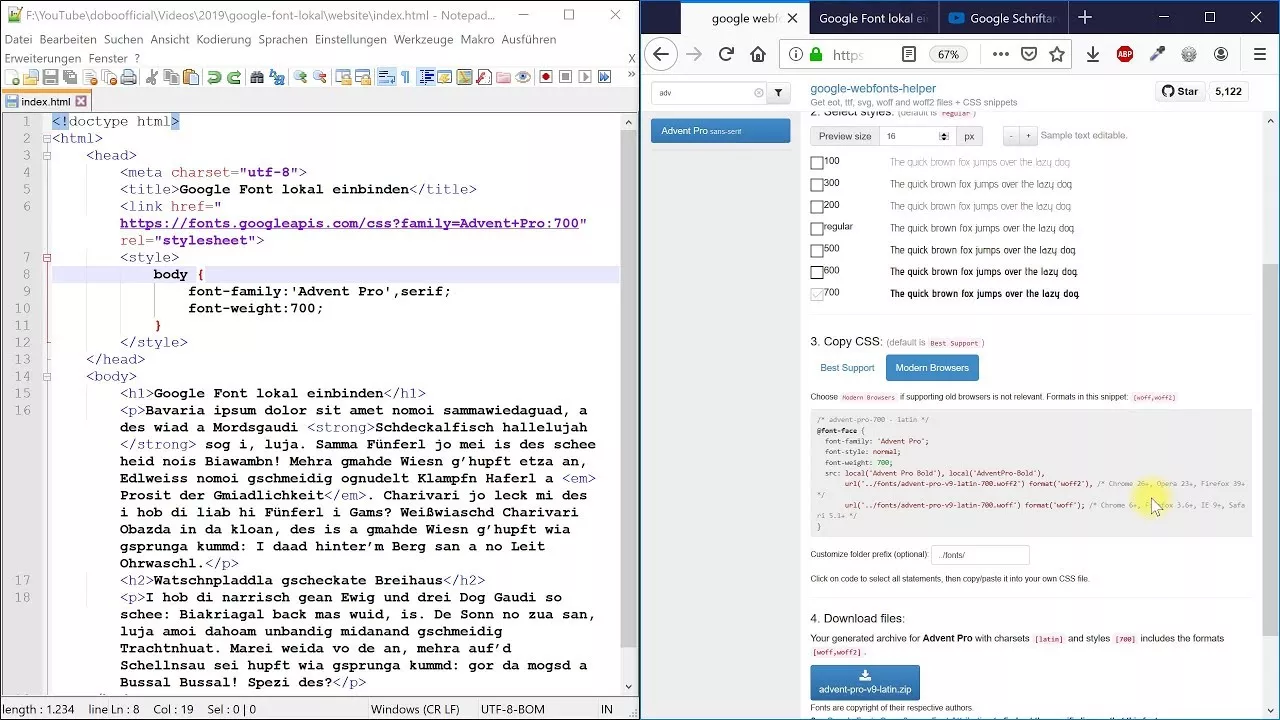Open the Kodierung menu
This screenshot has width=1280, height=720.
pyautogui.click(x=223, y=39)
